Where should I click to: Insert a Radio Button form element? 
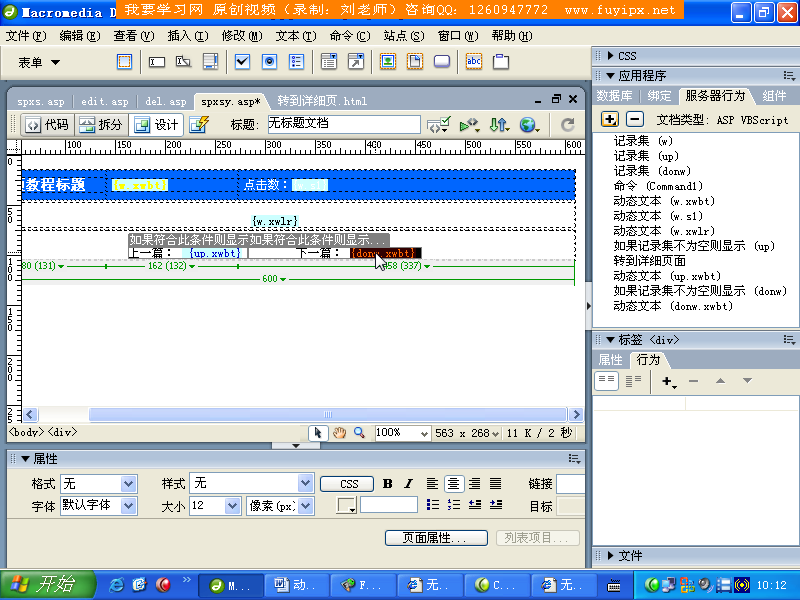coord(269,62)
